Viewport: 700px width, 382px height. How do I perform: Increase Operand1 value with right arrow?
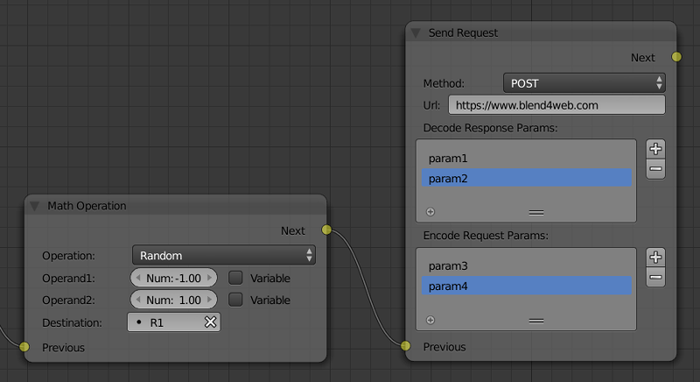(x=209, y=278)
